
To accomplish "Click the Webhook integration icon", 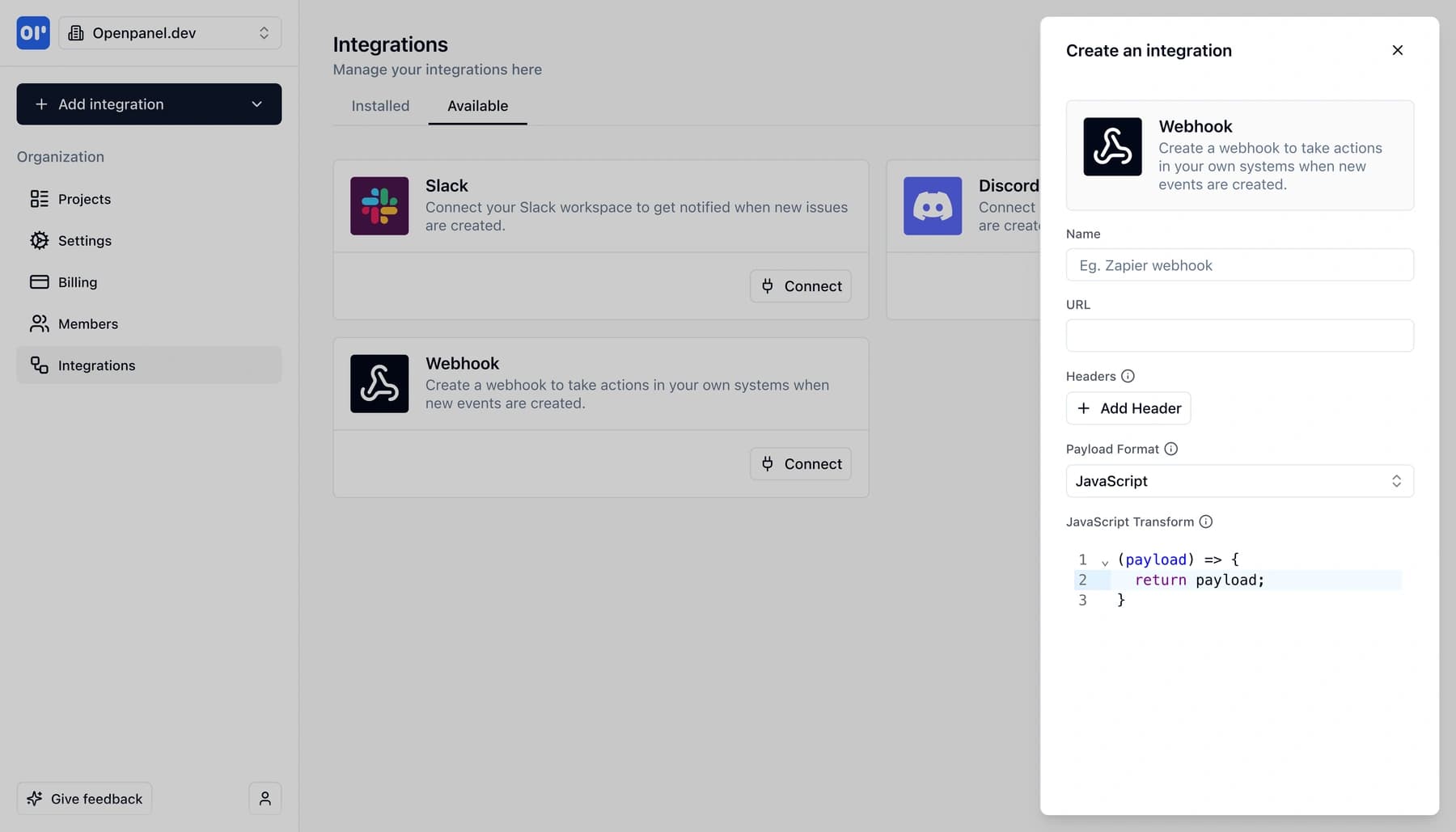I will point(379,383).
